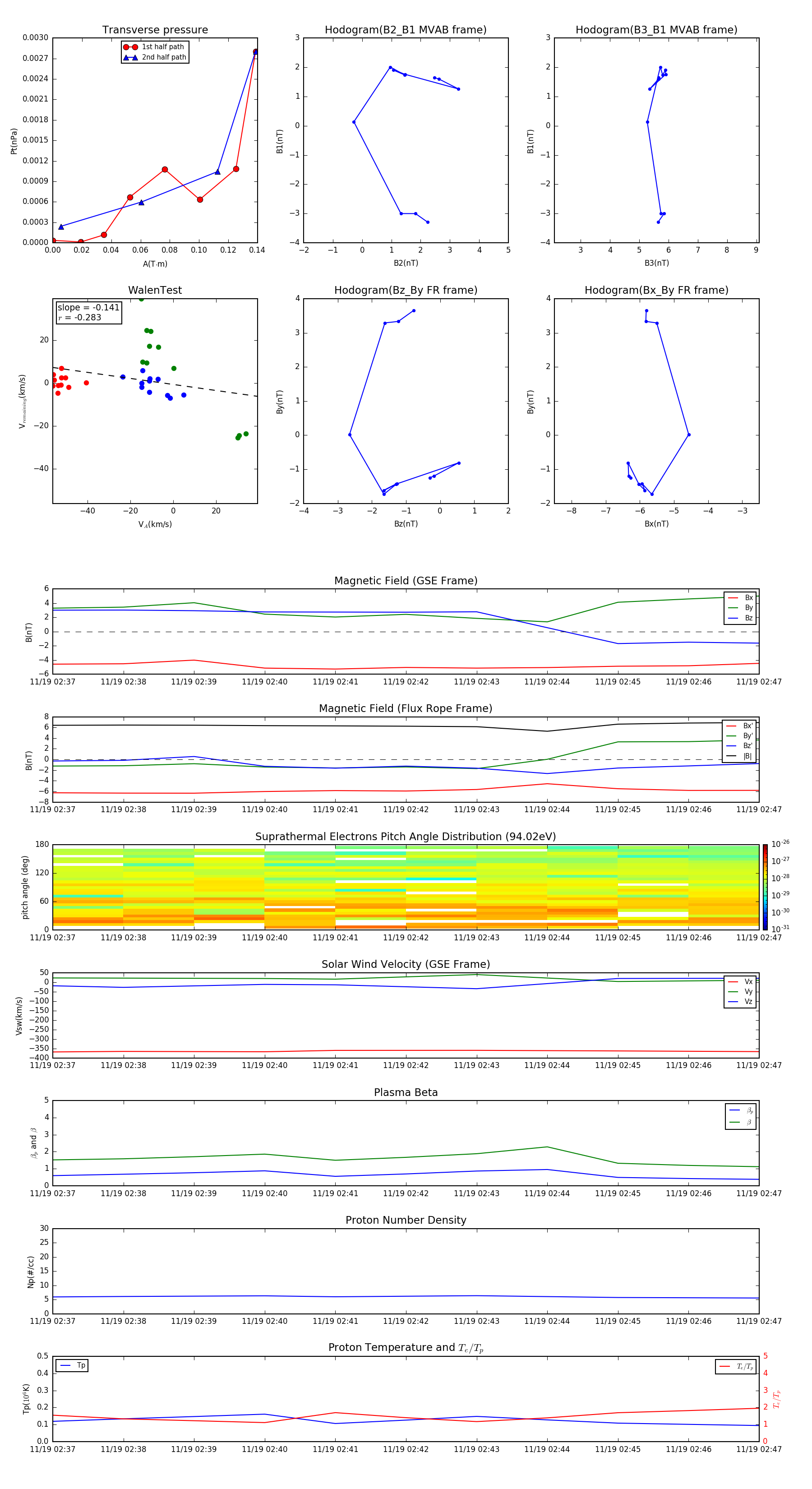Screen dimensions: 812x1489
Task: Click the "βp and β" y-axis label
Action: 33,1143
